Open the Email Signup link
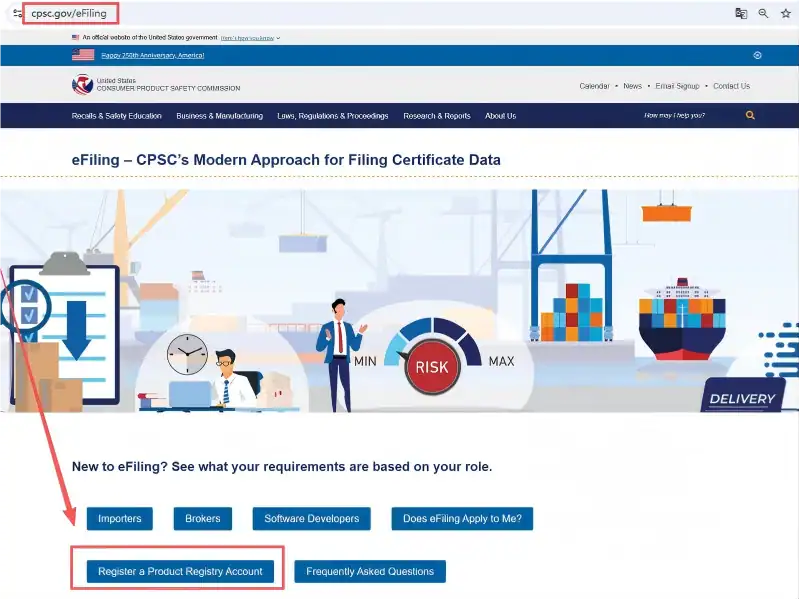Screen dimensions: 800x600 [x=677, y=86]
